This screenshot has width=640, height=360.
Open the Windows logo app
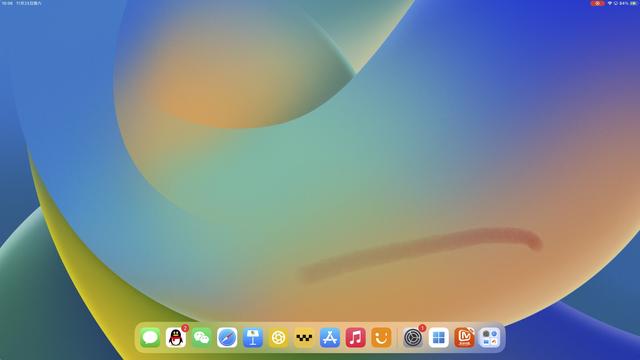(439, 338)
